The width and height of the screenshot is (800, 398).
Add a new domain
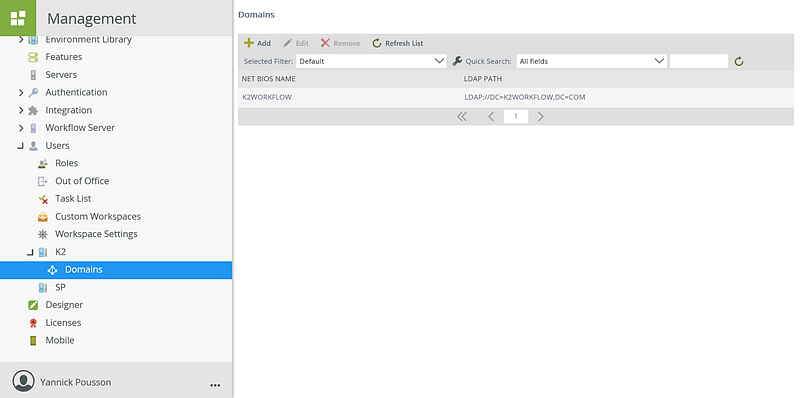258,43
